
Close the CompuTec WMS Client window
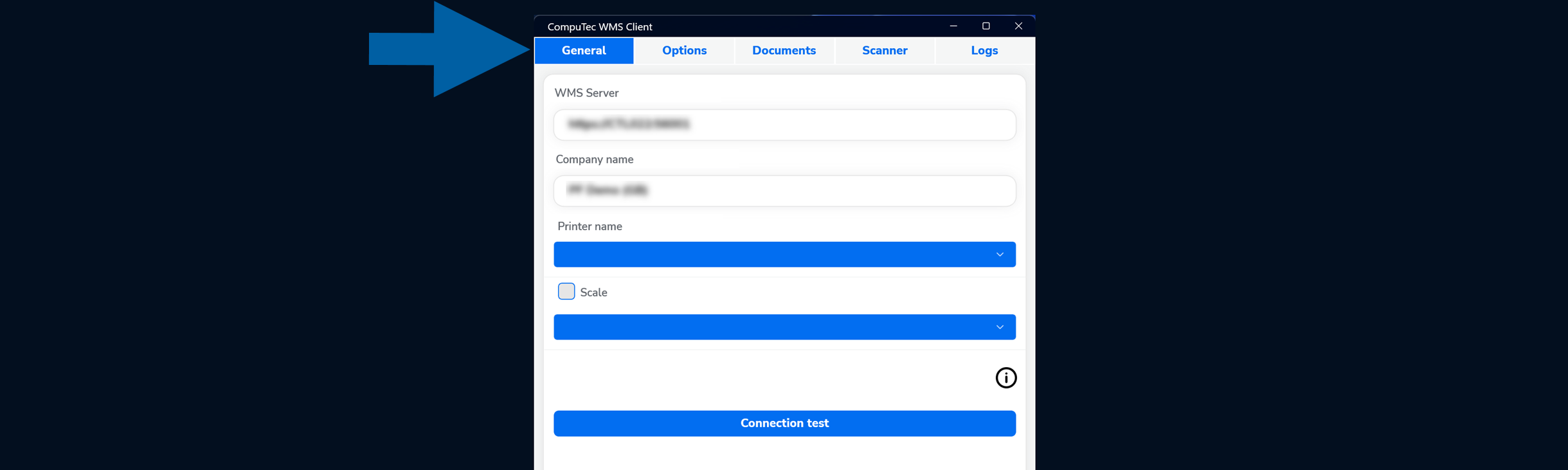1018,26
